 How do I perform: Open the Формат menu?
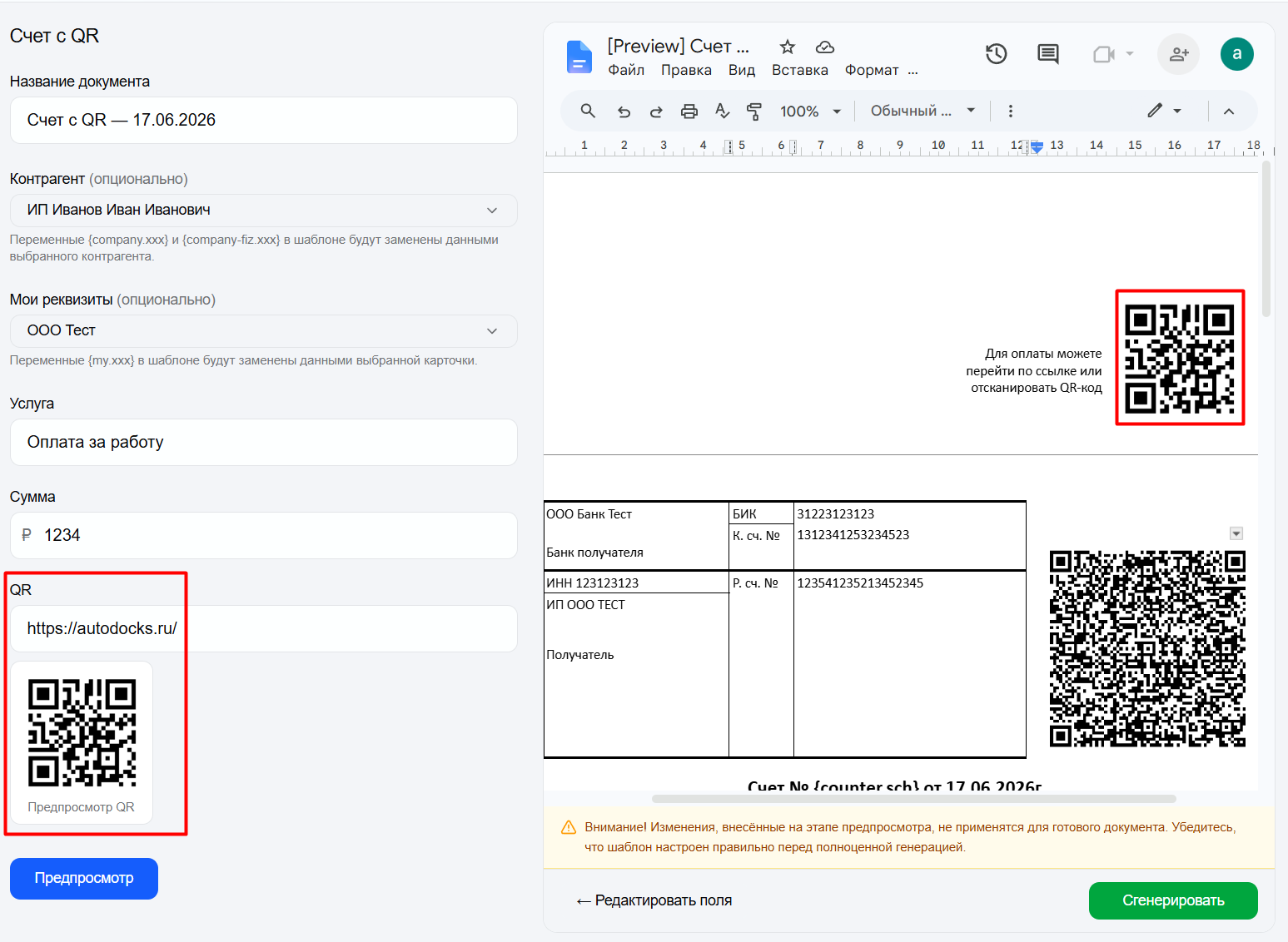tap(872, 70)
